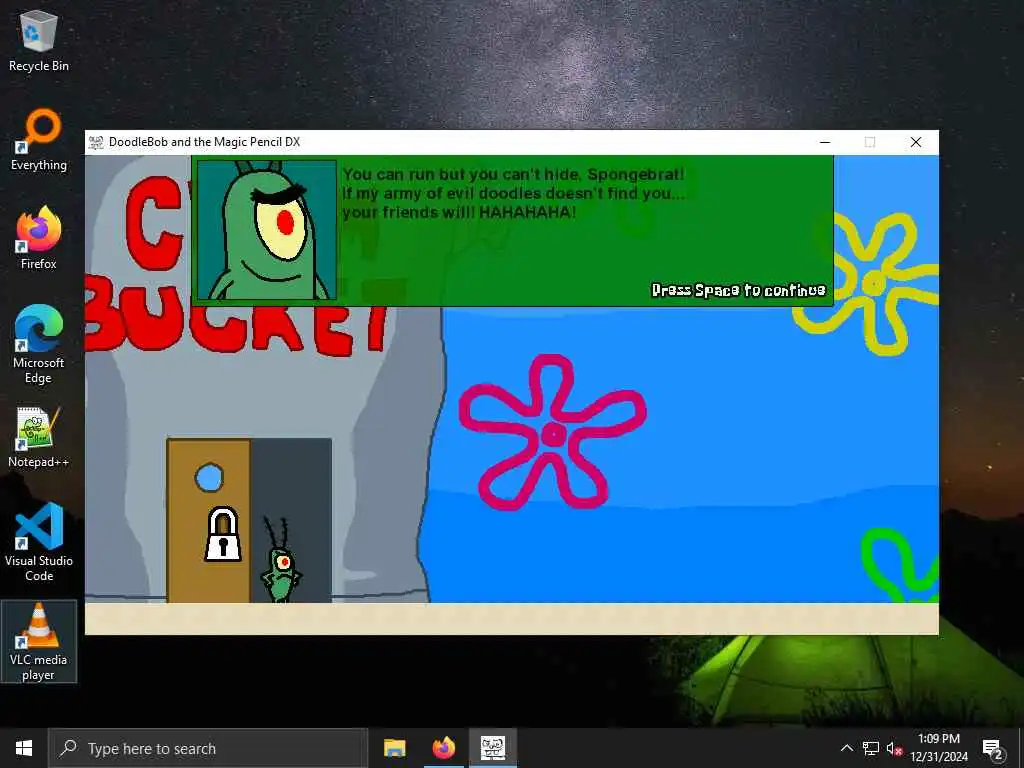Close the DoodleBob and the Magic Pencil DX window
The width and height of the screenshot is (1024, 768).
click(x=916, y=142)
